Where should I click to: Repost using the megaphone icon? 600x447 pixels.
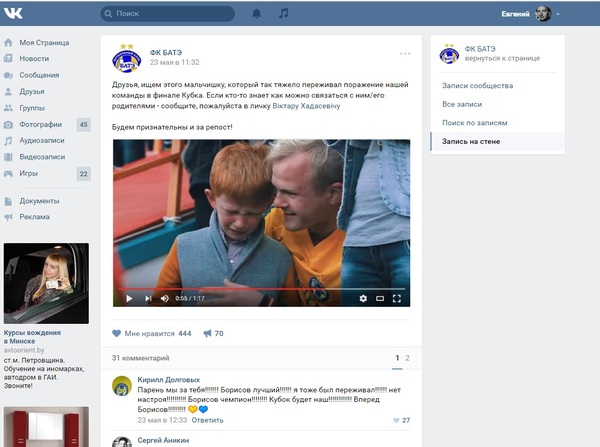(207, 333)
